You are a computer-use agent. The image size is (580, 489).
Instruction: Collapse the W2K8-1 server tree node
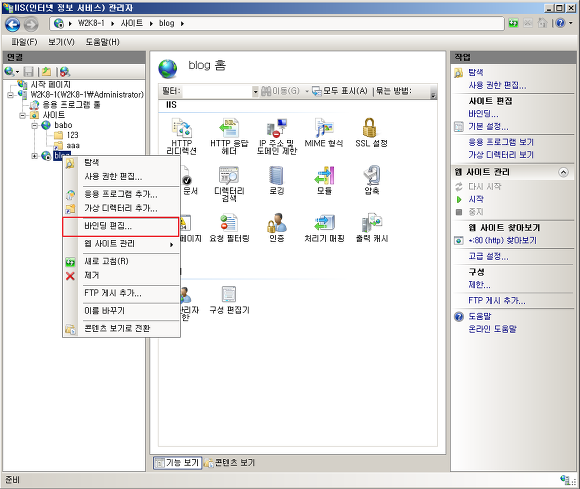click(x=10, y=95)
